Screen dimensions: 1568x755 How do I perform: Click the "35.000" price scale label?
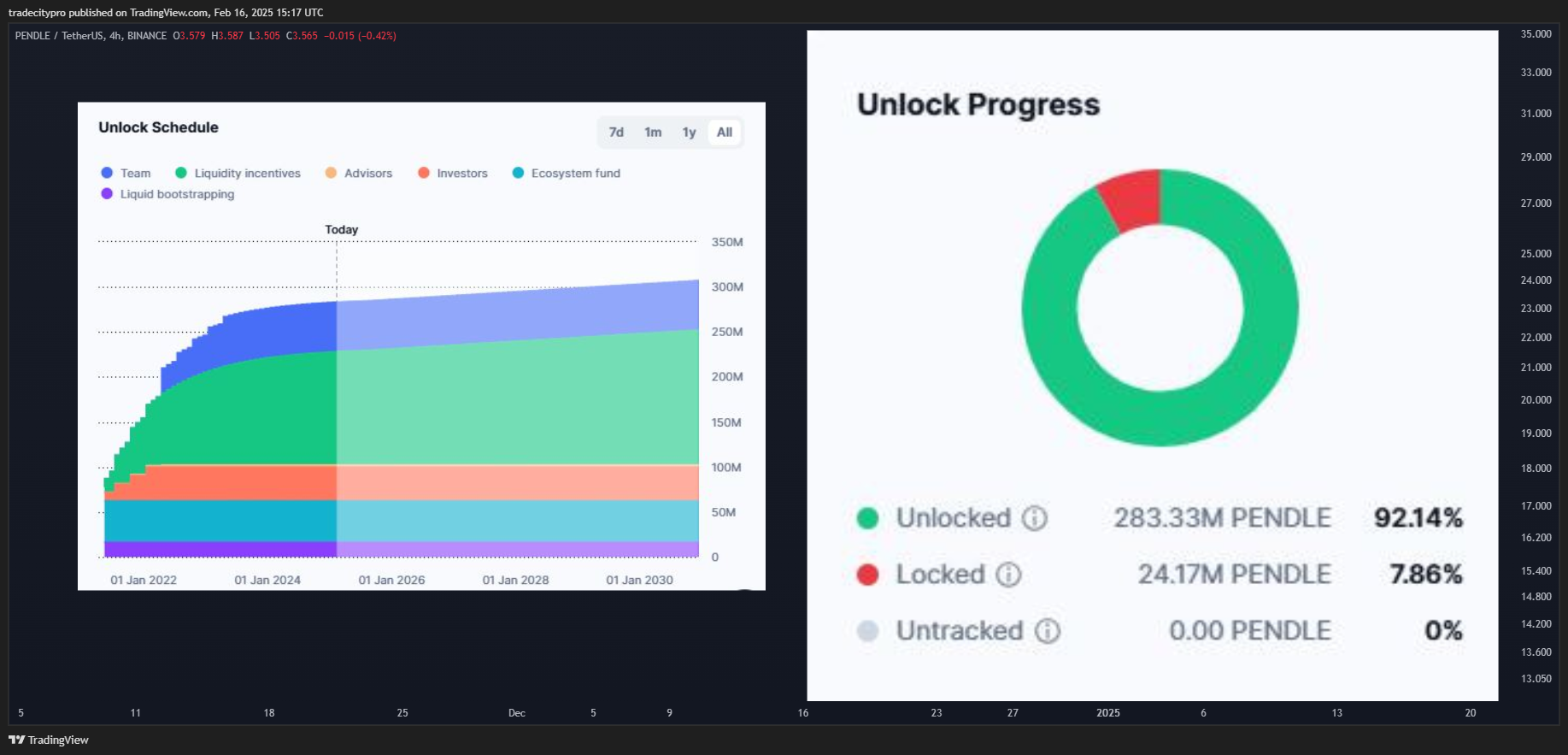[x=1536, y=34]
